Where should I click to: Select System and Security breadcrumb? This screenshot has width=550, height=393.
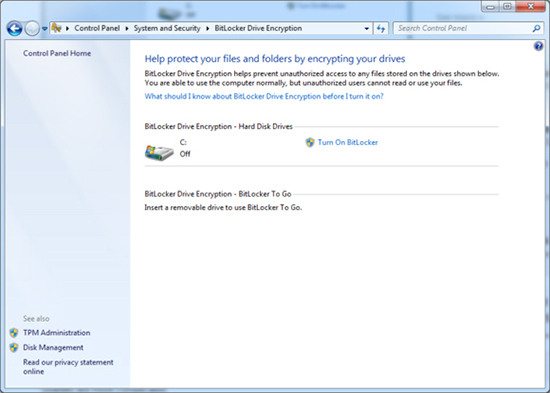[x=167, y=28]
